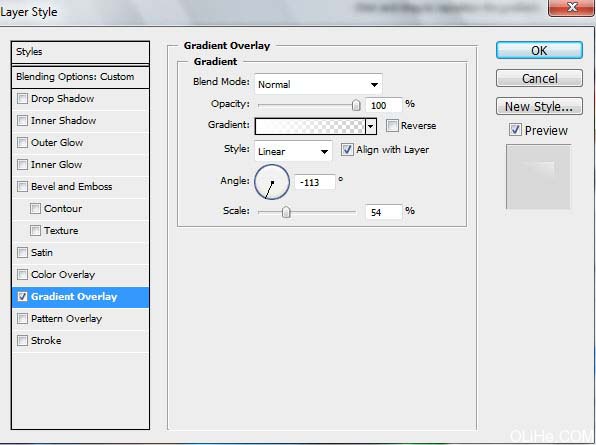Image resolution: width=596 pixels, height=445 pixels.
Task: Open the gradient picker arrow
Action: click(x=371, y=126)
